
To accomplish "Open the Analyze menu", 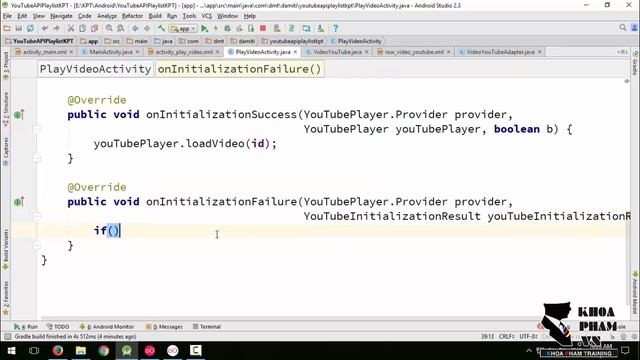I will [107, 16].
